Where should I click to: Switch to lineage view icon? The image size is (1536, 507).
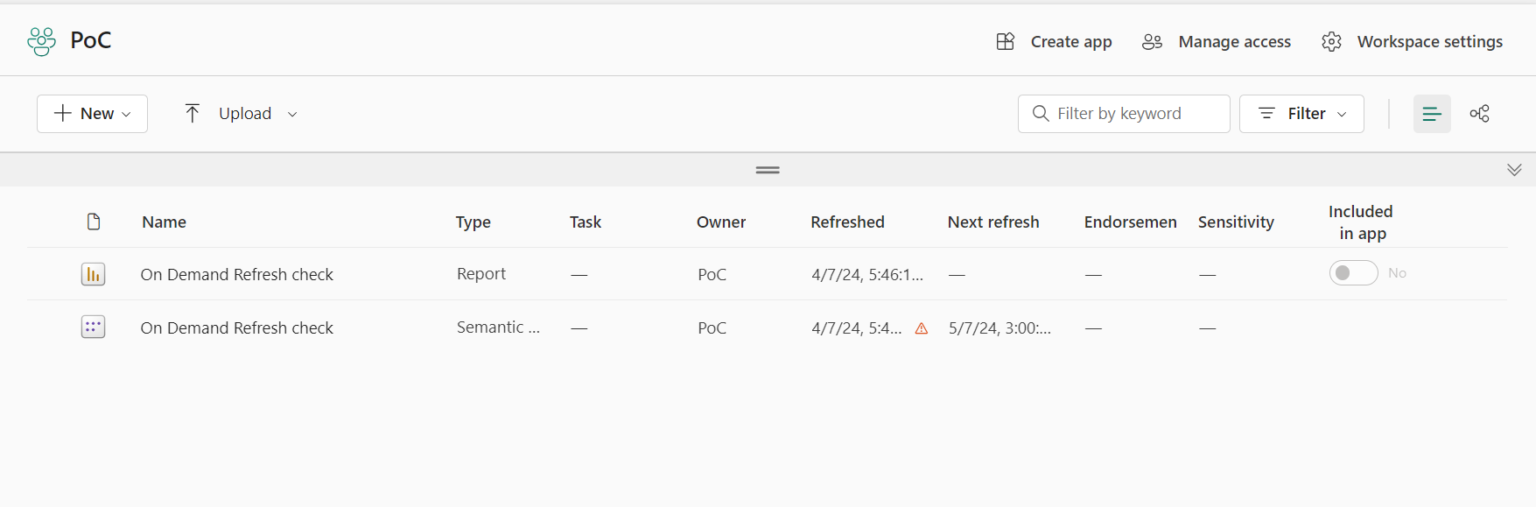point(1480,114)
